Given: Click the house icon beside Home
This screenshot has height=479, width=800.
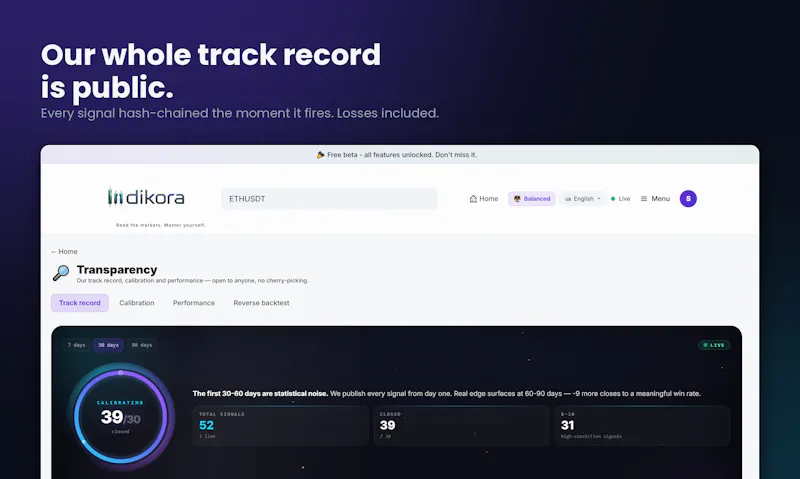Looking at the screenshot, I should (473, 198).
